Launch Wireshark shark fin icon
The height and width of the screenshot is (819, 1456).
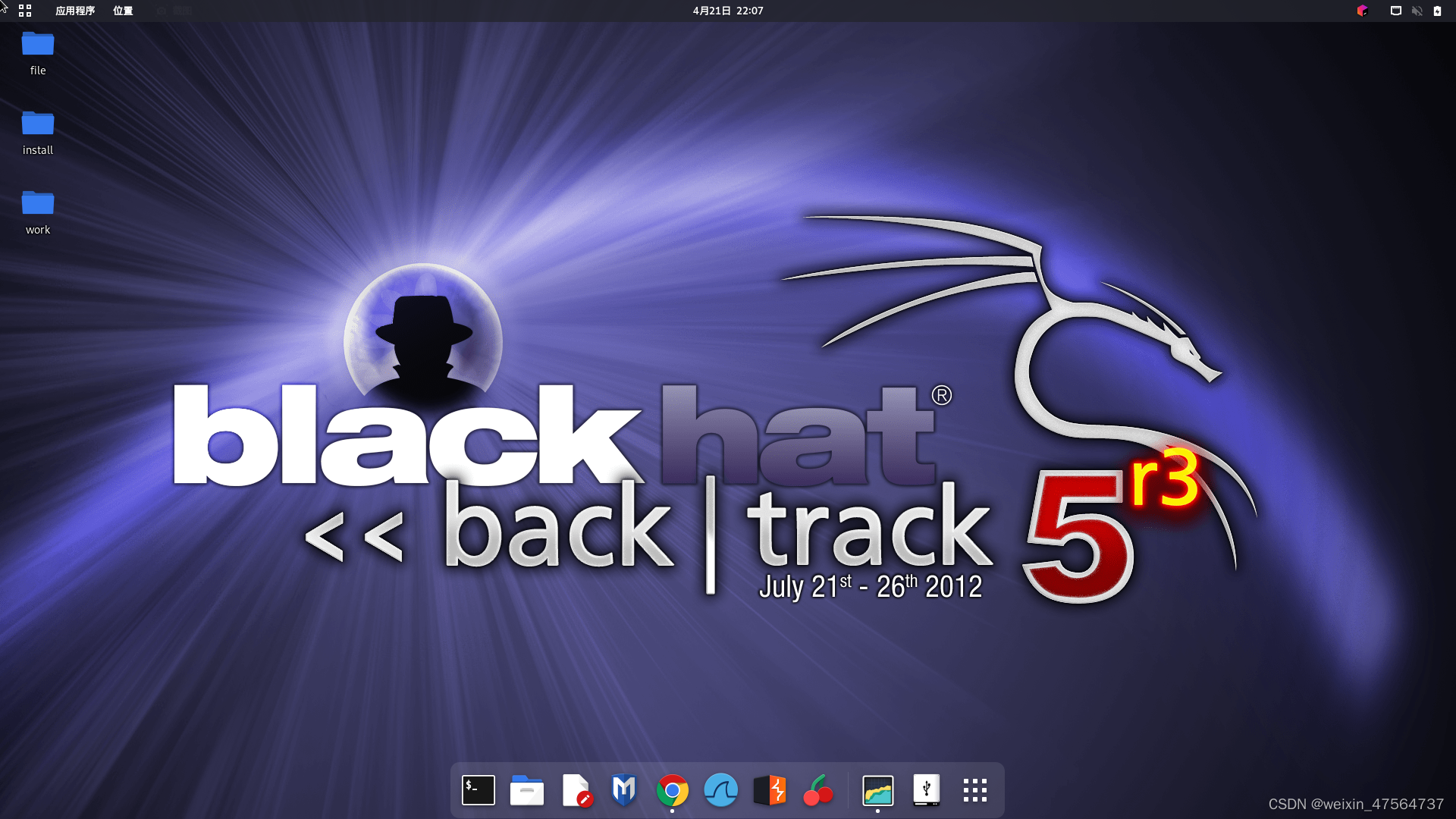[721, 790]
